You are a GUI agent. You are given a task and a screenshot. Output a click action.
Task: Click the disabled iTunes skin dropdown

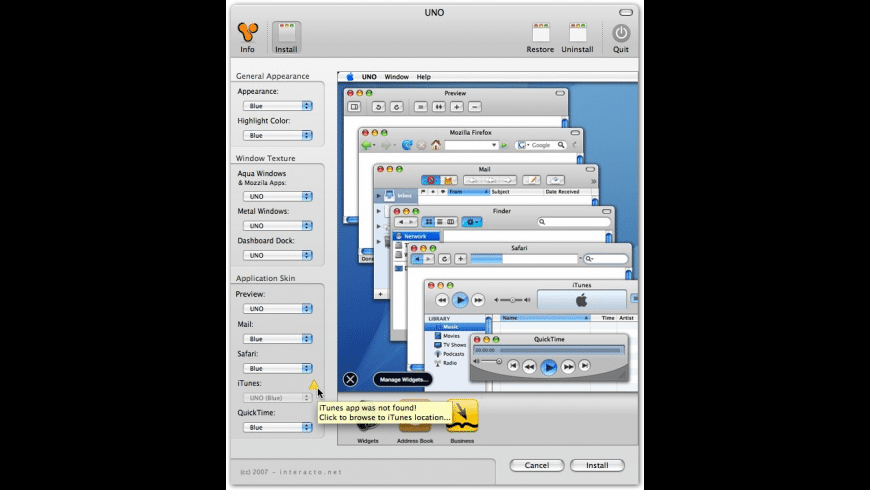pos(277,397)
